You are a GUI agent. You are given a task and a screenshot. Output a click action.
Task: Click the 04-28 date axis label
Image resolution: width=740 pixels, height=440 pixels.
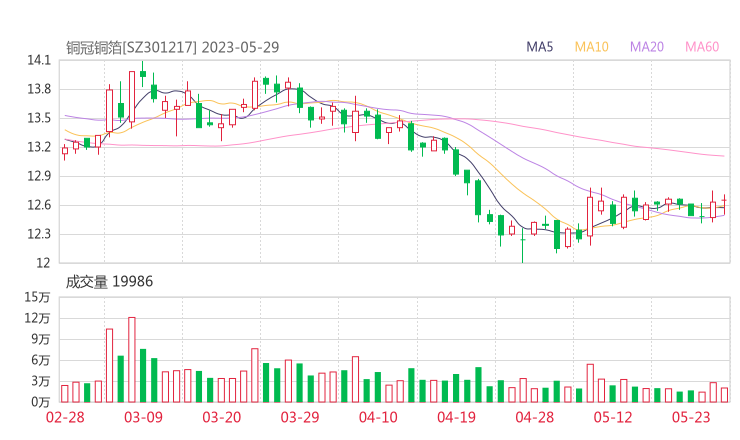pos(535,417)
